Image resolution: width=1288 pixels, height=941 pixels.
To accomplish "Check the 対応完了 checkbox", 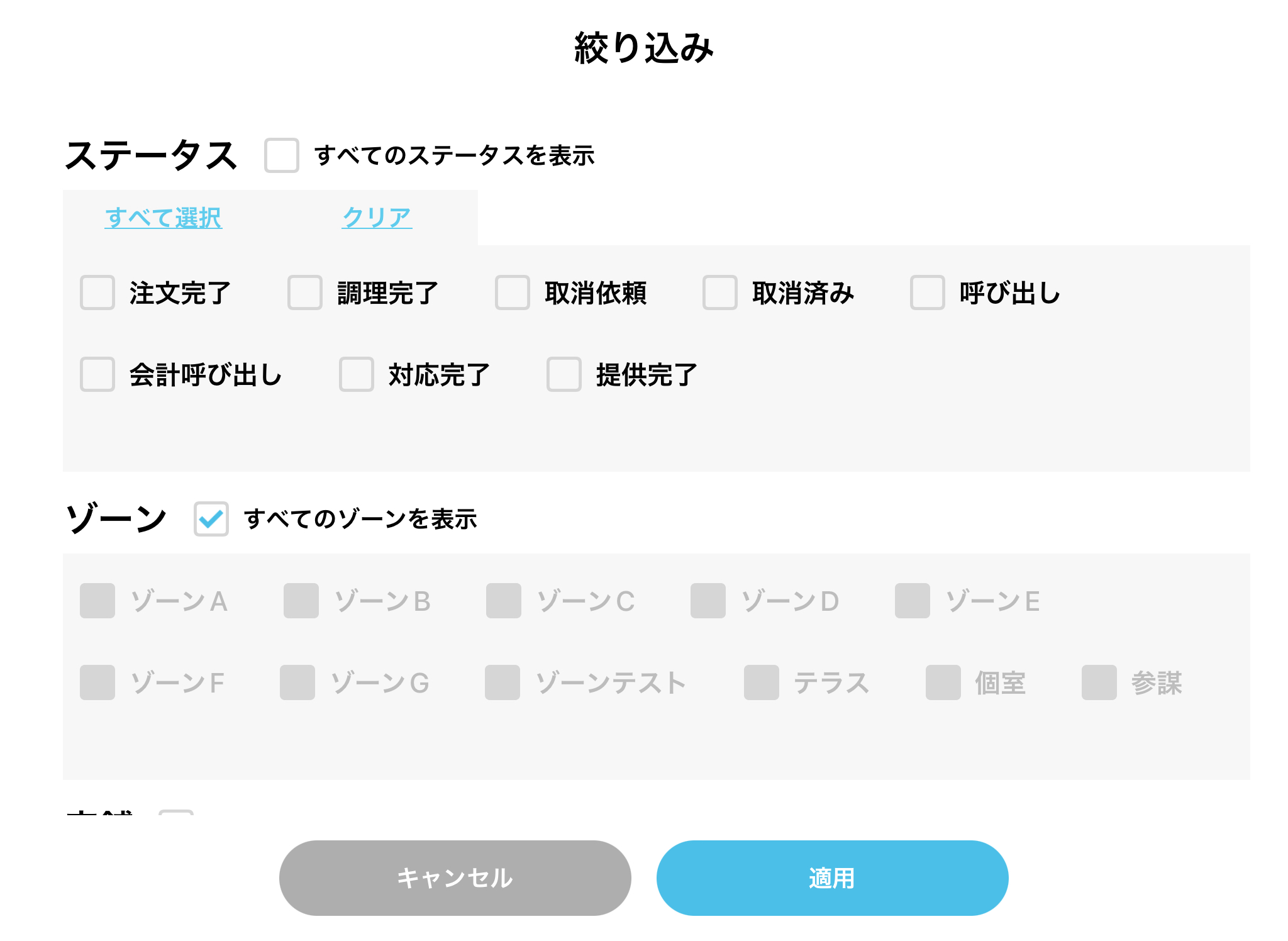I will (357, 374).
